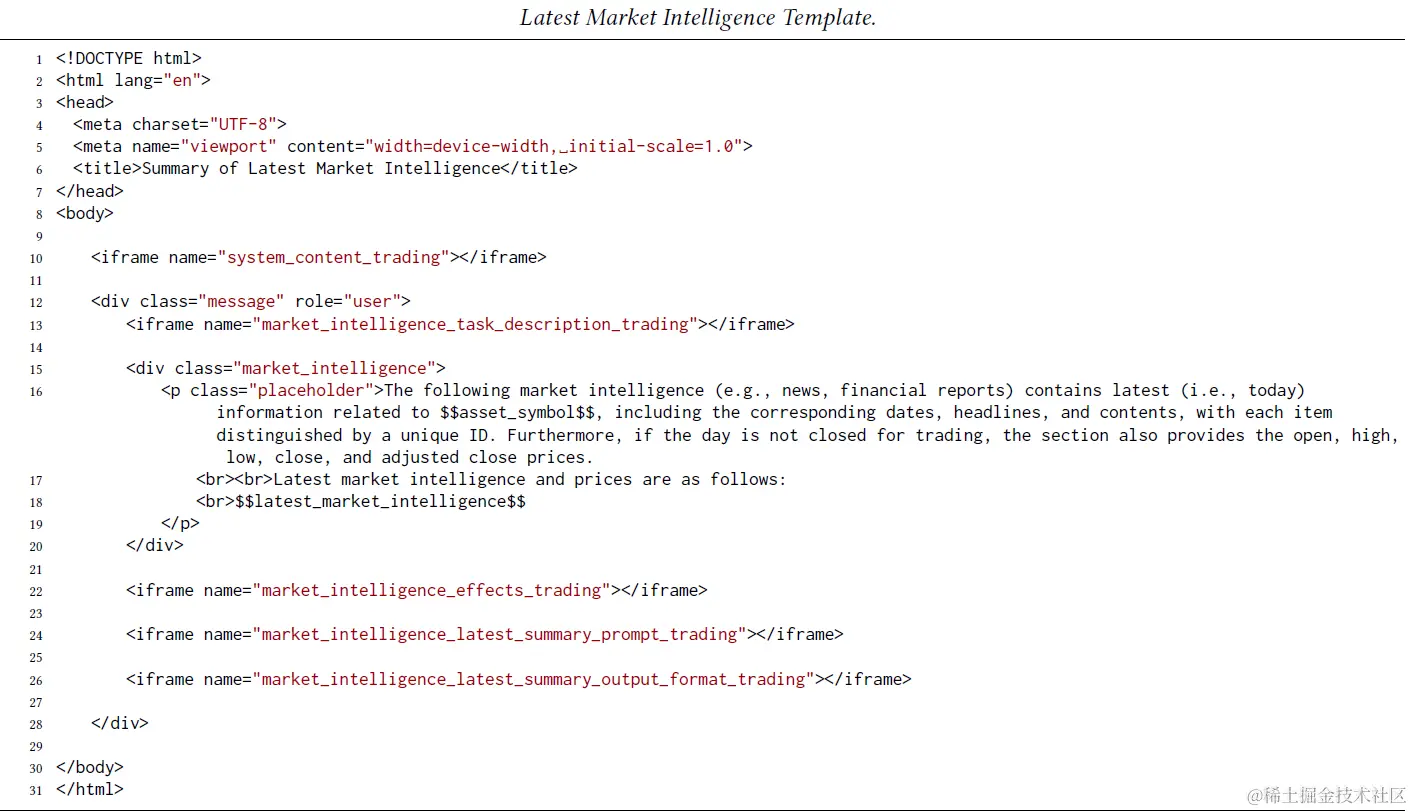This screenshot has width=1413, height=812.
Task: Click the meta name "viewport" line
Action: click(x=412, y=146)
